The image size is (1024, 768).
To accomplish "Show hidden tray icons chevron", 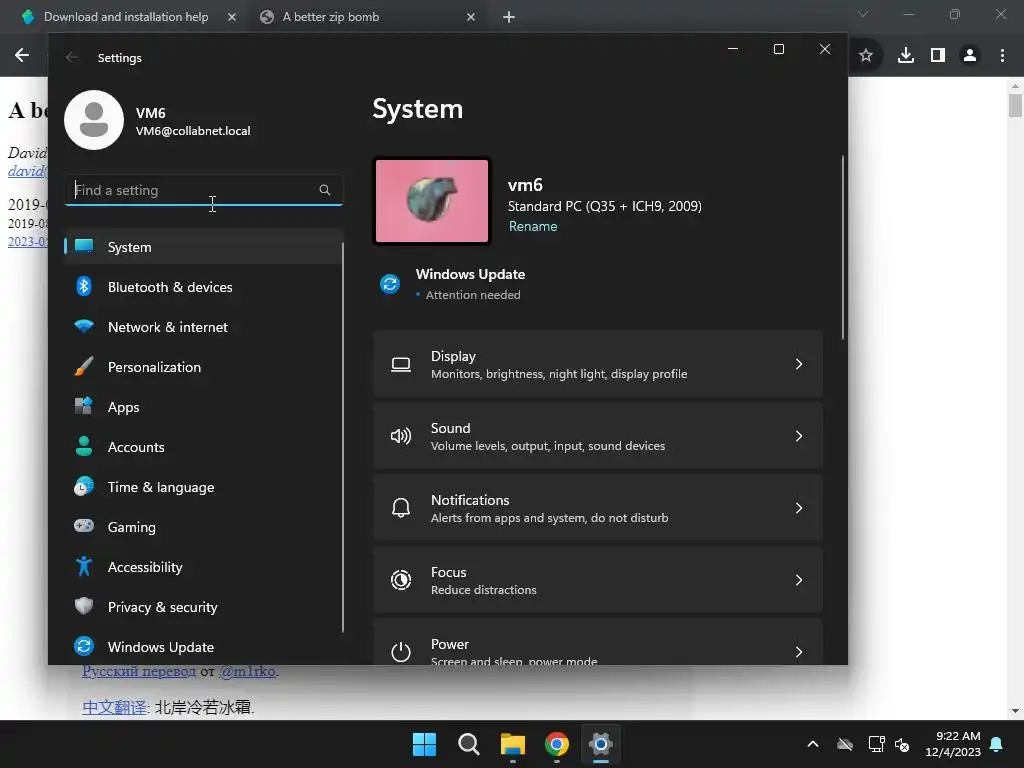I will pos(813,744).
